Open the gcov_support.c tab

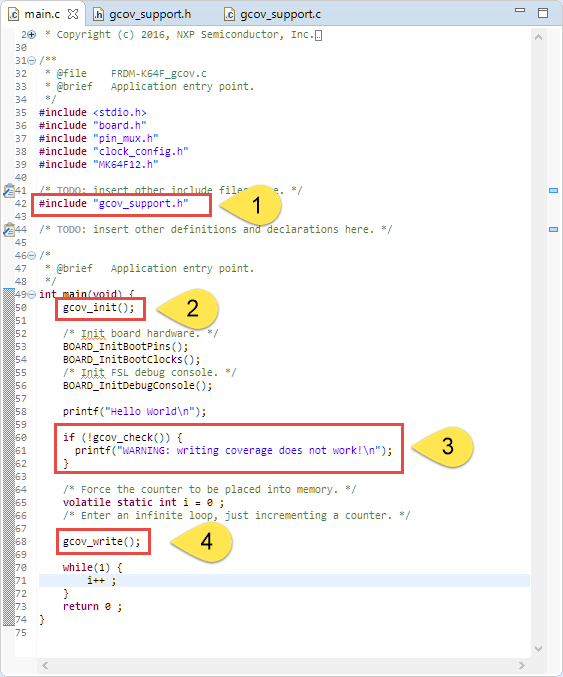(x=280, y=14)
